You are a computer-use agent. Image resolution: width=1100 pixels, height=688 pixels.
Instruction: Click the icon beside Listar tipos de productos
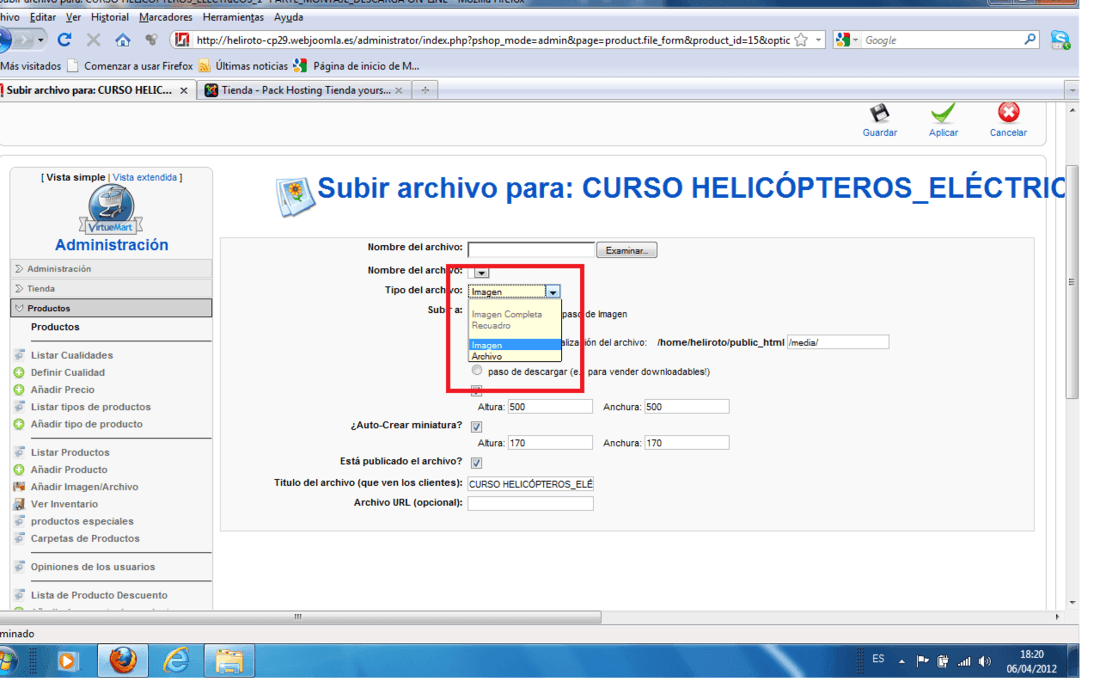pos(20,407)
